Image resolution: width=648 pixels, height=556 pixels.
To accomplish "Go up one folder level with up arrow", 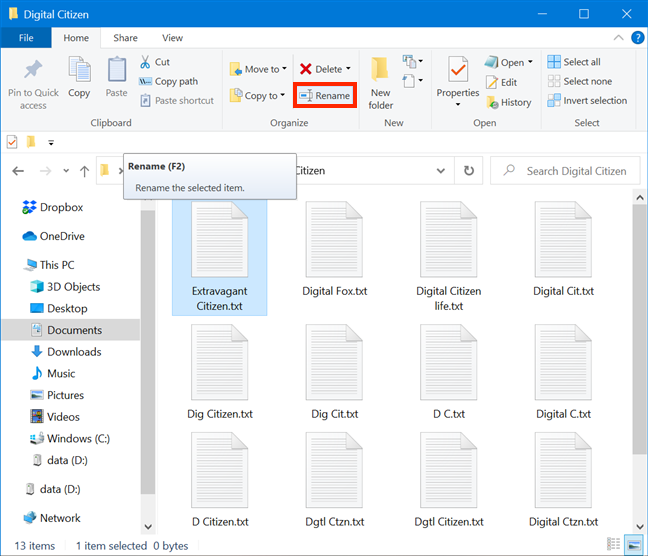I will [84, 171].
